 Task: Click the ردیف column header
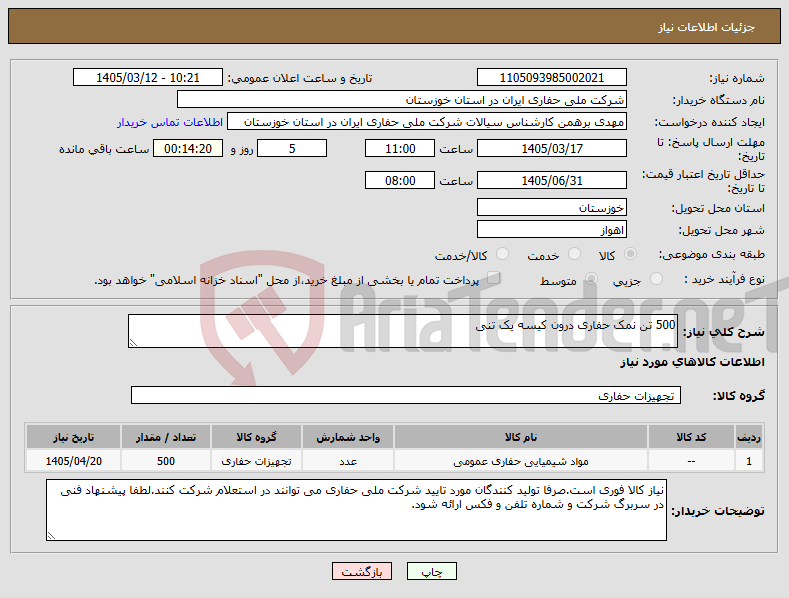(749, 437)
